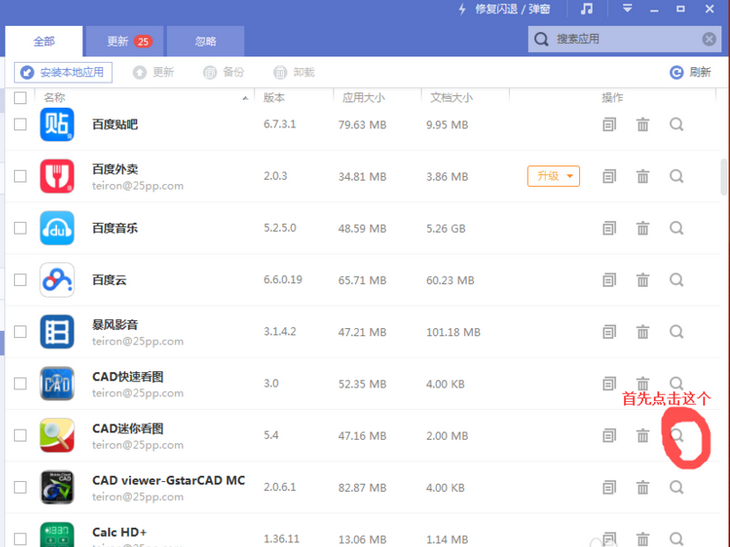Open the music note icon in title bar

click(x=587, y=9)
